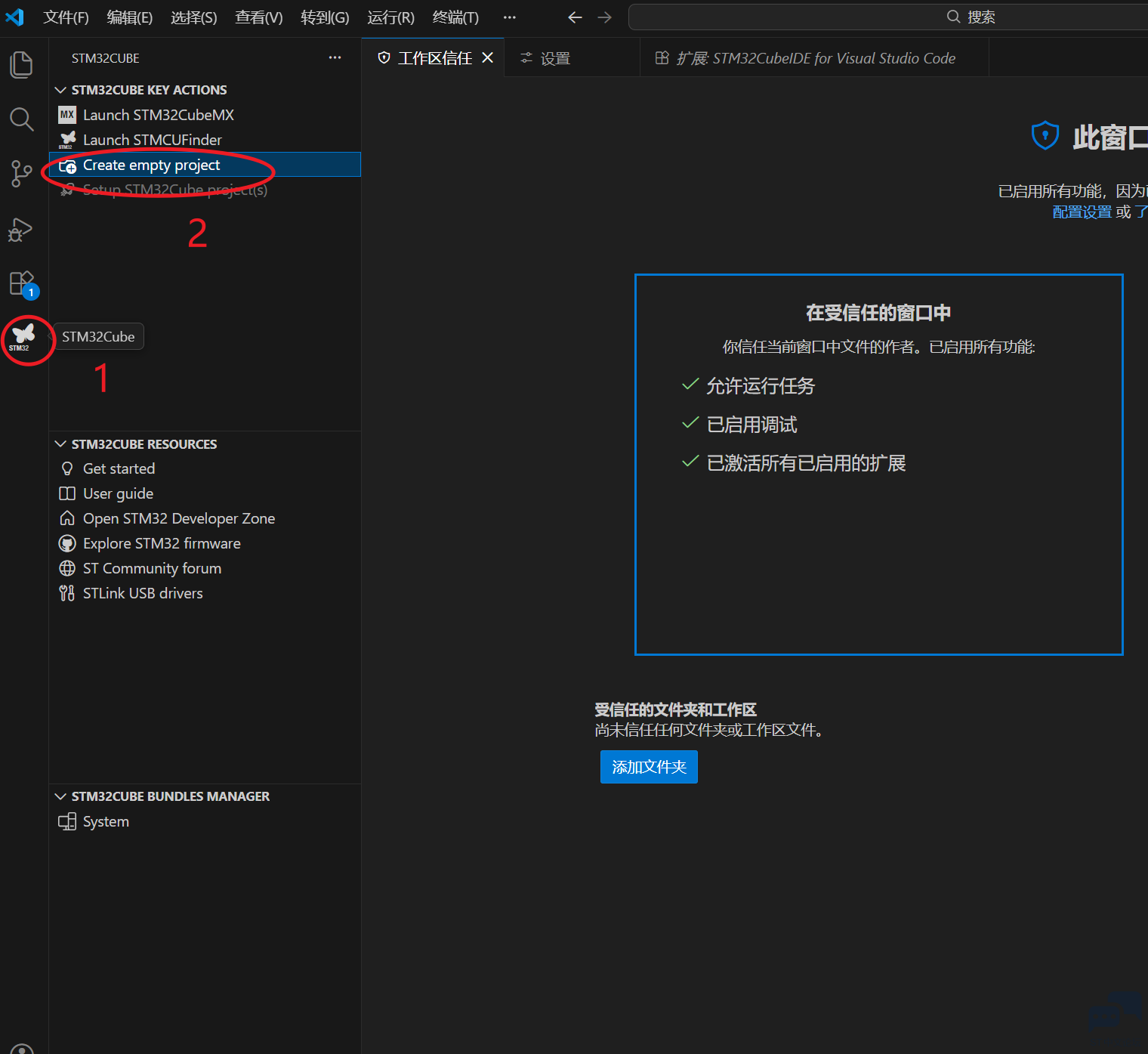Open Explore STM32 firmware resource
The image size is (1148, 1054).
pos(205,543)
